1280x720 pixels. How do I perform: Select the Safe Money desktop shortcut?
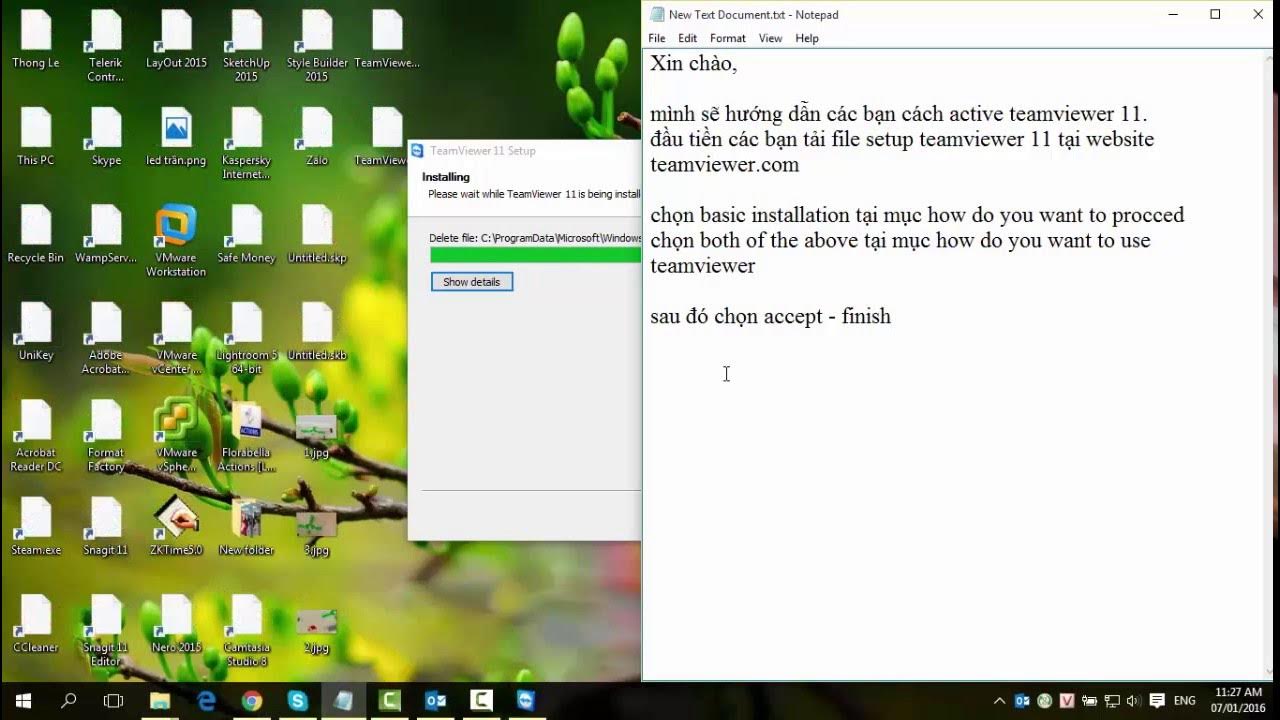pyautogui.click(x=246, y=234)
